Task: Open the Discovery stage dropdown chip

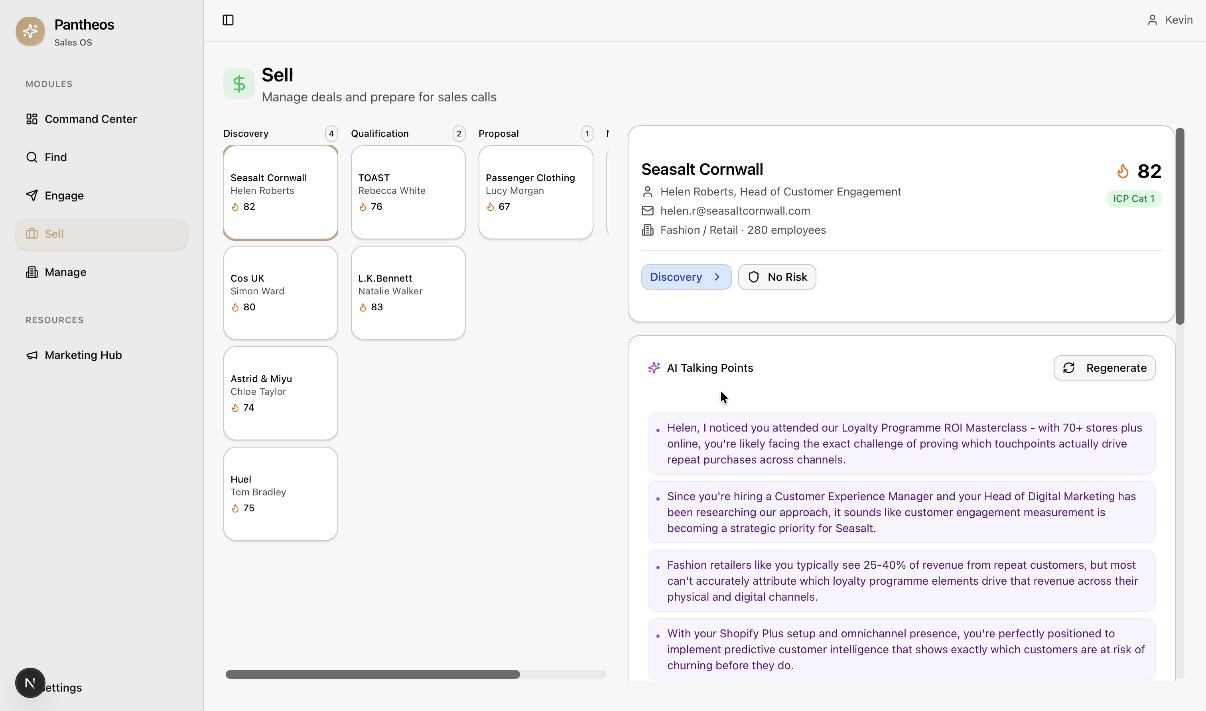Action: point(686,277)
